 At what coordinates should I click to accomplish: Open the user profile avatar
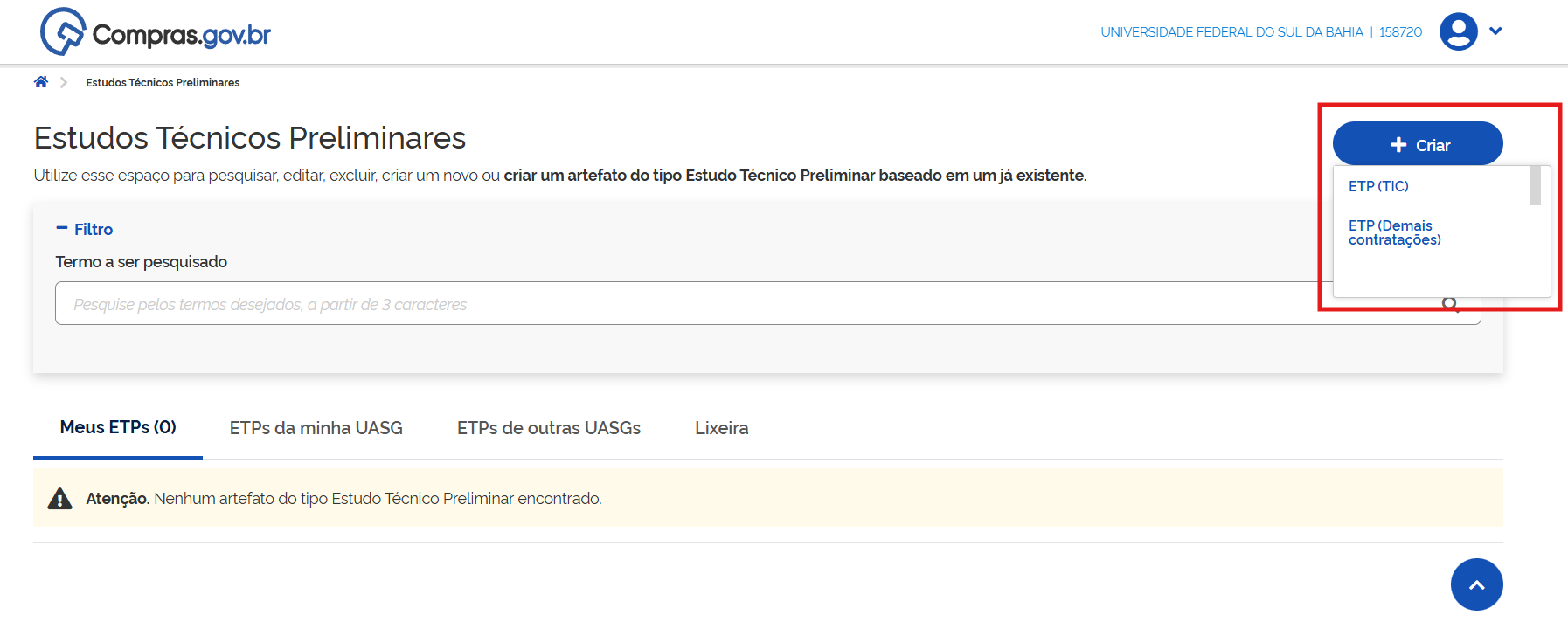click(x=1458, y=31)
